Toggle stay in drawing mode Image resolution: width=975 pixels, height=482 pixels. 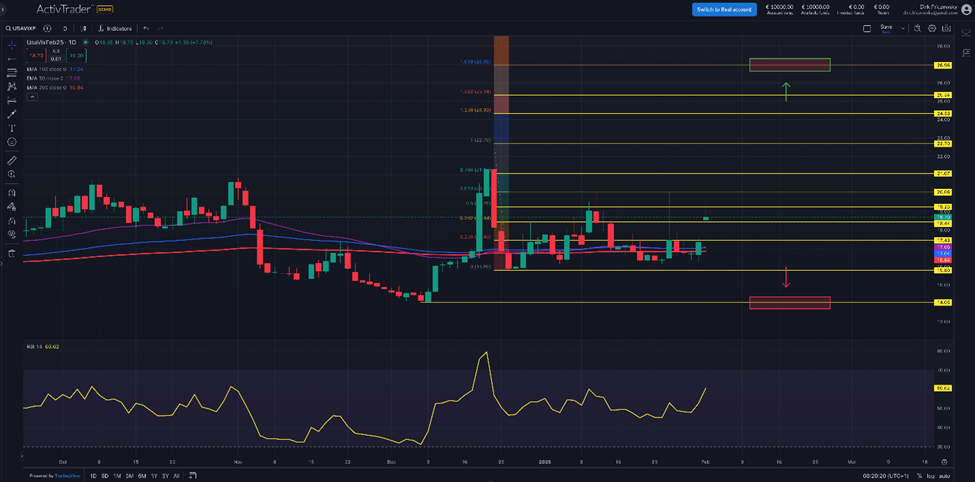tap(11, 206)
